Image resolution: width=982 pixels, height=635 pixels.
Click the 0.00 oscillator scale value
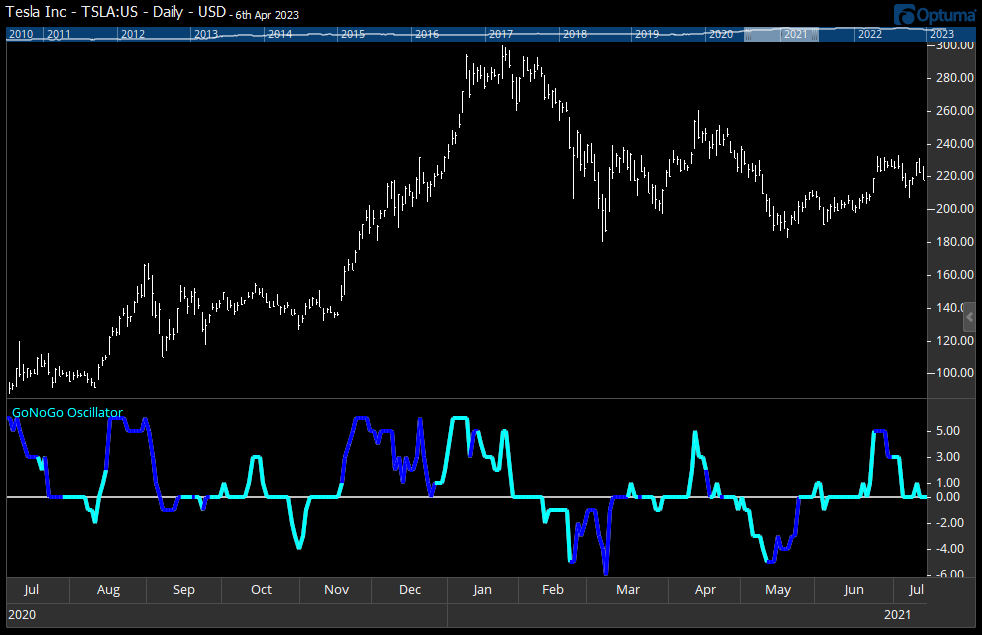click(x=948, y=497)
